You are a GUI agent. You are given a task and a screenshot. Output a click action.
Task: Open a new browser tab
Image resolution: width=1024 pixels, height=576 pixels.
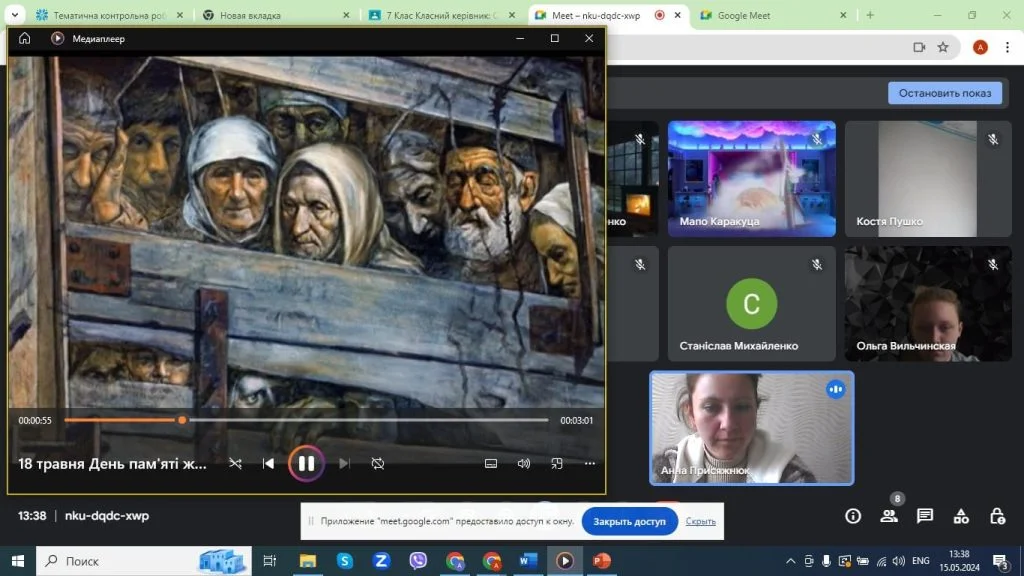(870, 15)
